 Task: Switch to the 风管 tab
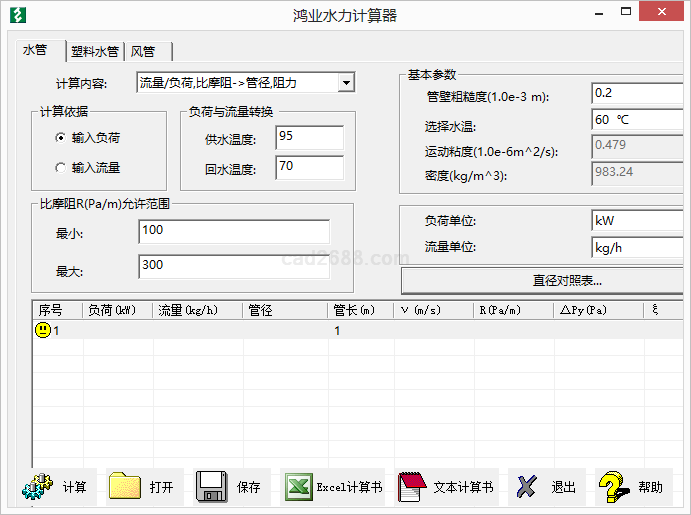coord(148,52)
